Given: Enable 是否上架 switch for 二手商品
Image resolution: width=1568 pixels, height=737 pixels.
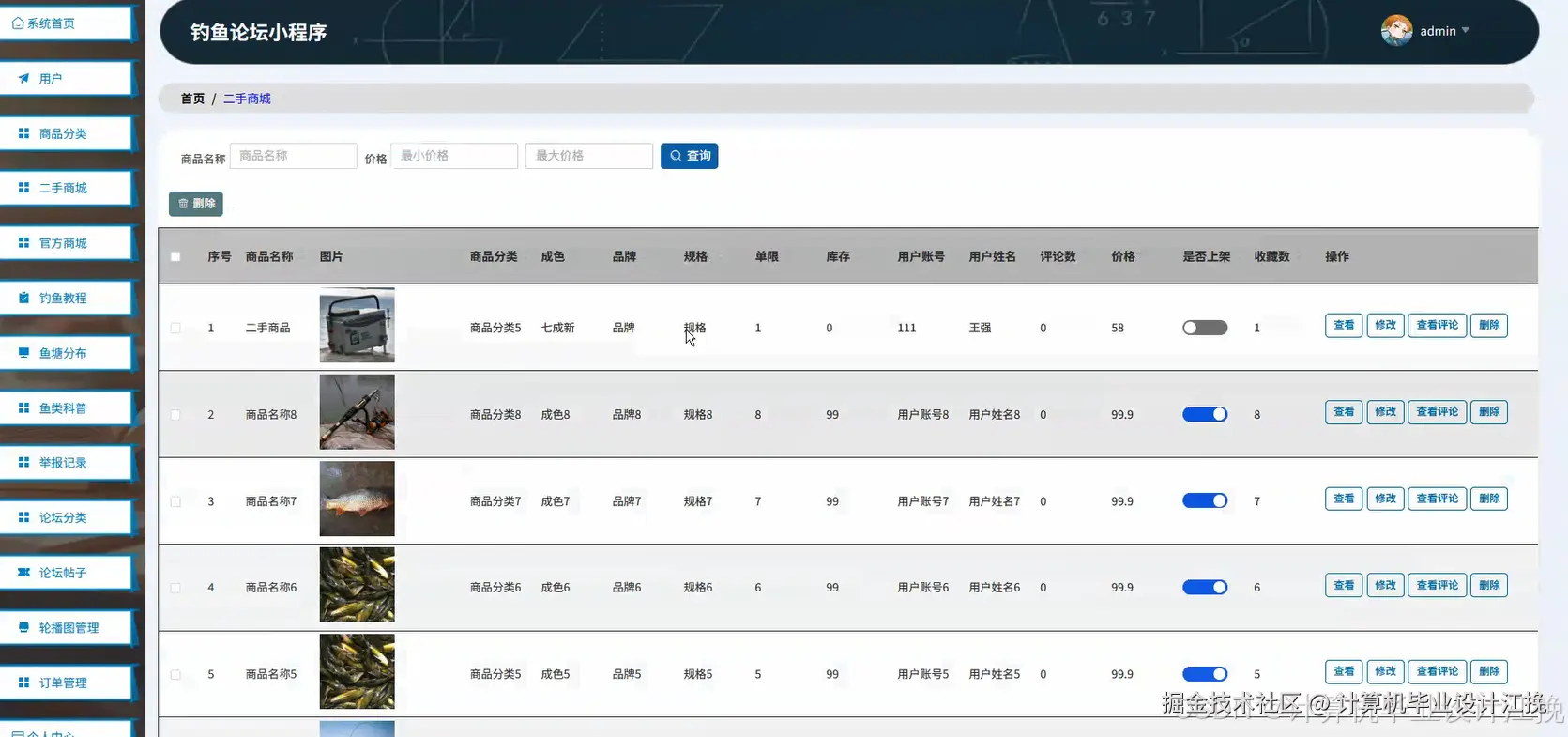Looking at the screenshot, I should pos(1205,328).
